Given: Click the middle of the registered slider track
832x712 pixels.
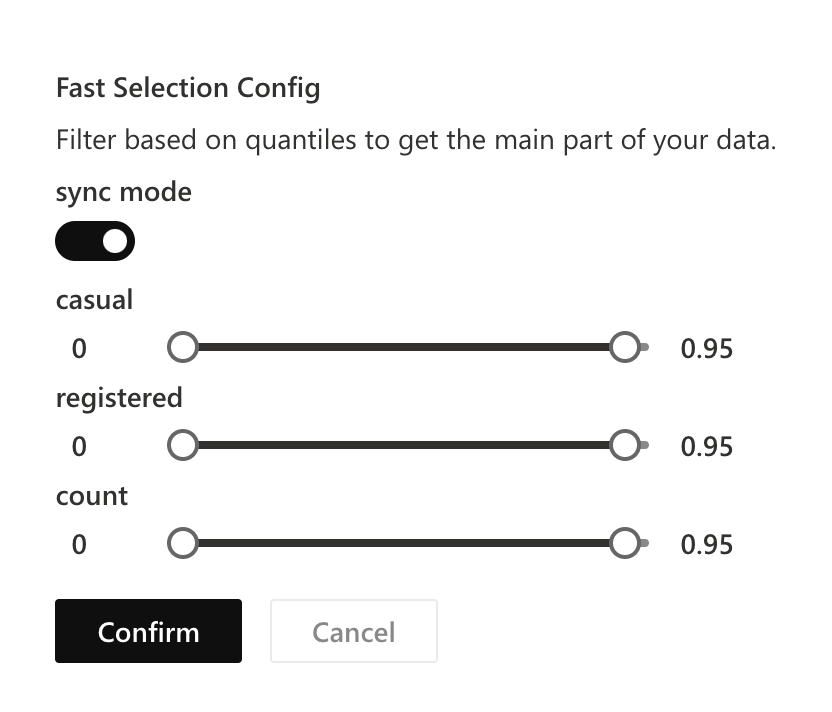Looking at the screenshot, I should pos(404,445).
